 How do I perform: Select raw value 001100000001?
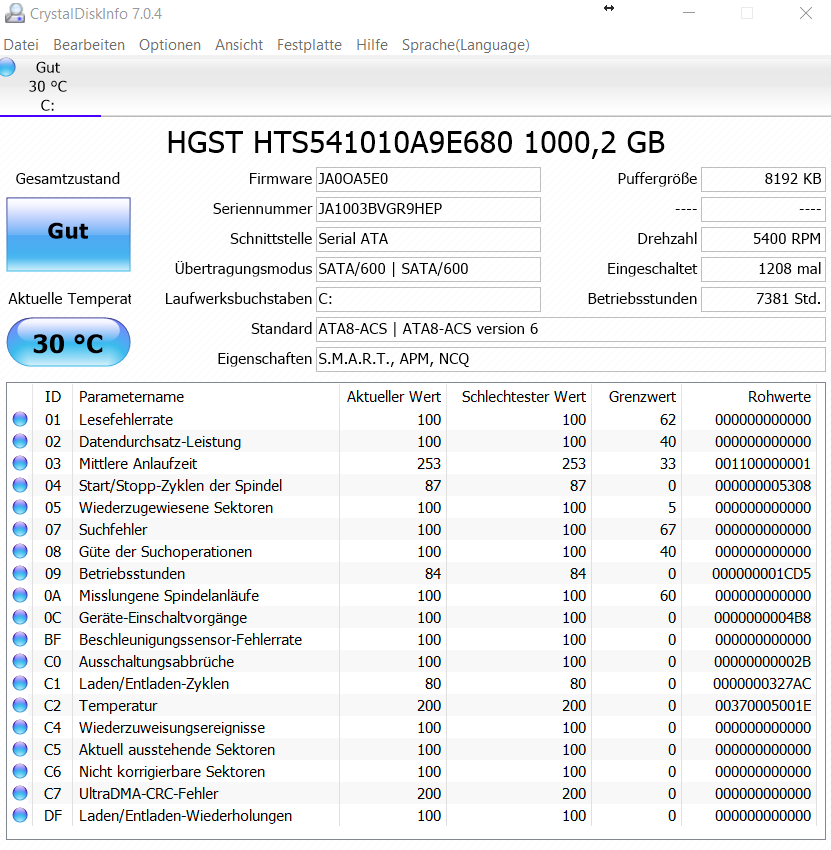763,463
